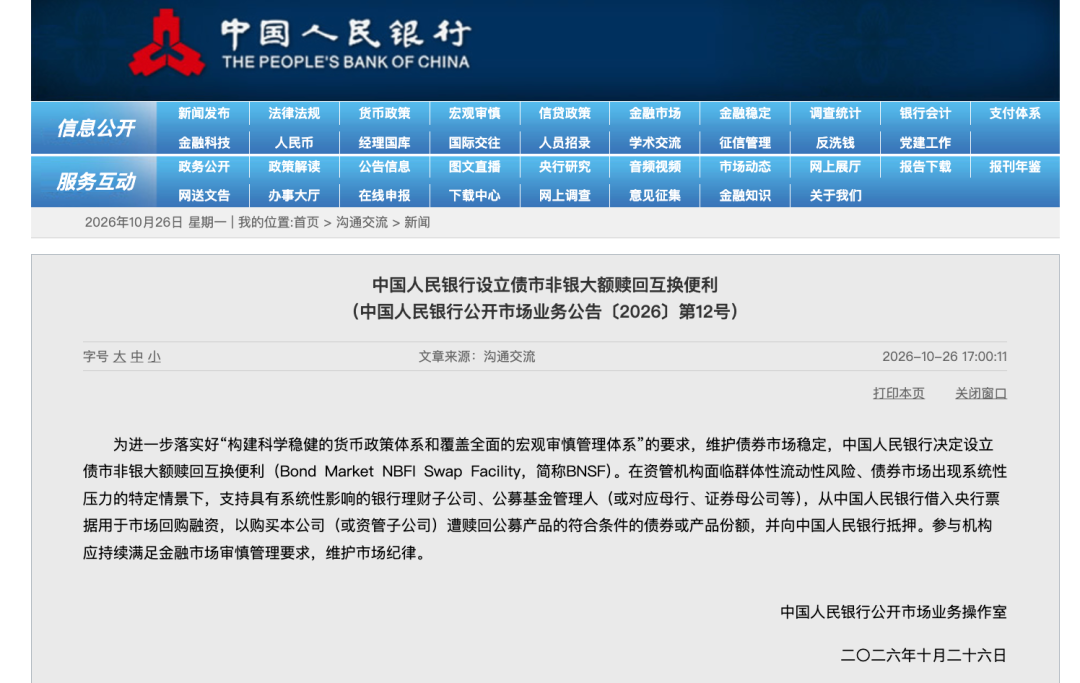
Task: Select 政策解读 navigation item
Action: [x=294, y=167]
